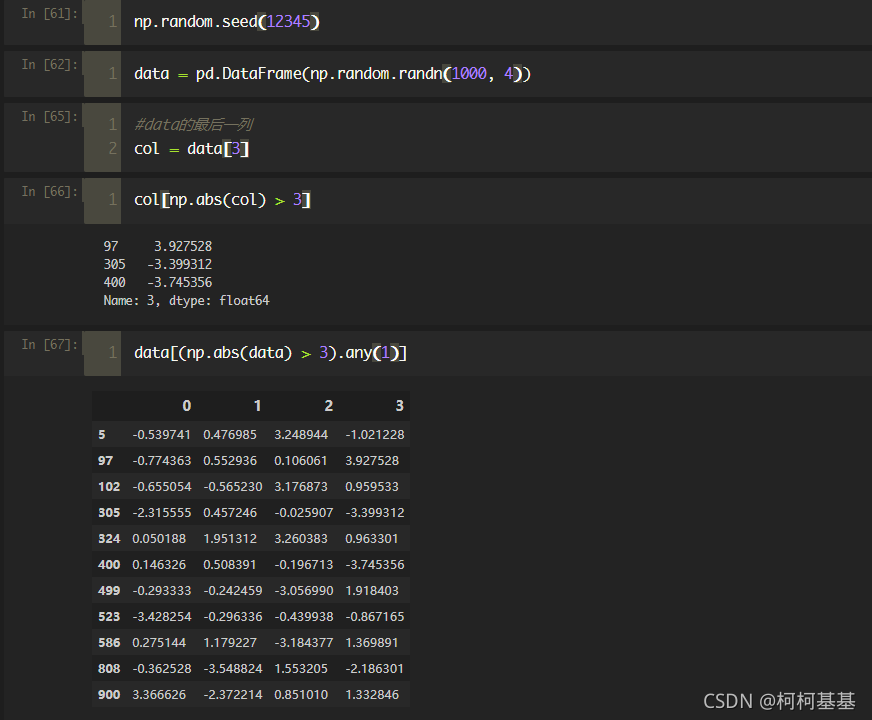The height and width of the screenshot is (720, 872).
Task: Click row index 102 in the DataFrame
Action: (109, 487)
